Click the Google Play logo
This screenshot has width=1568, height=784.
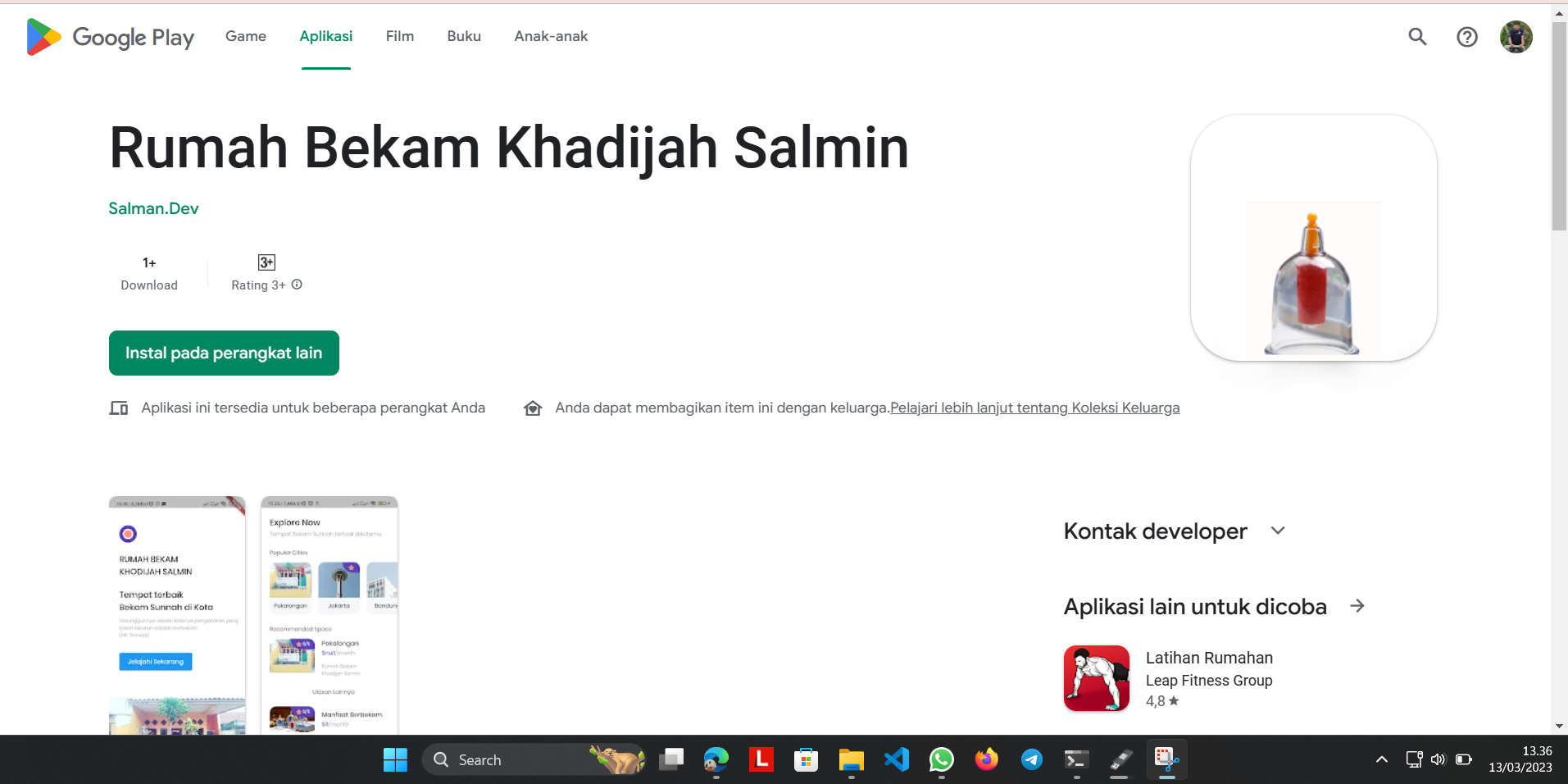coord(109,36)
